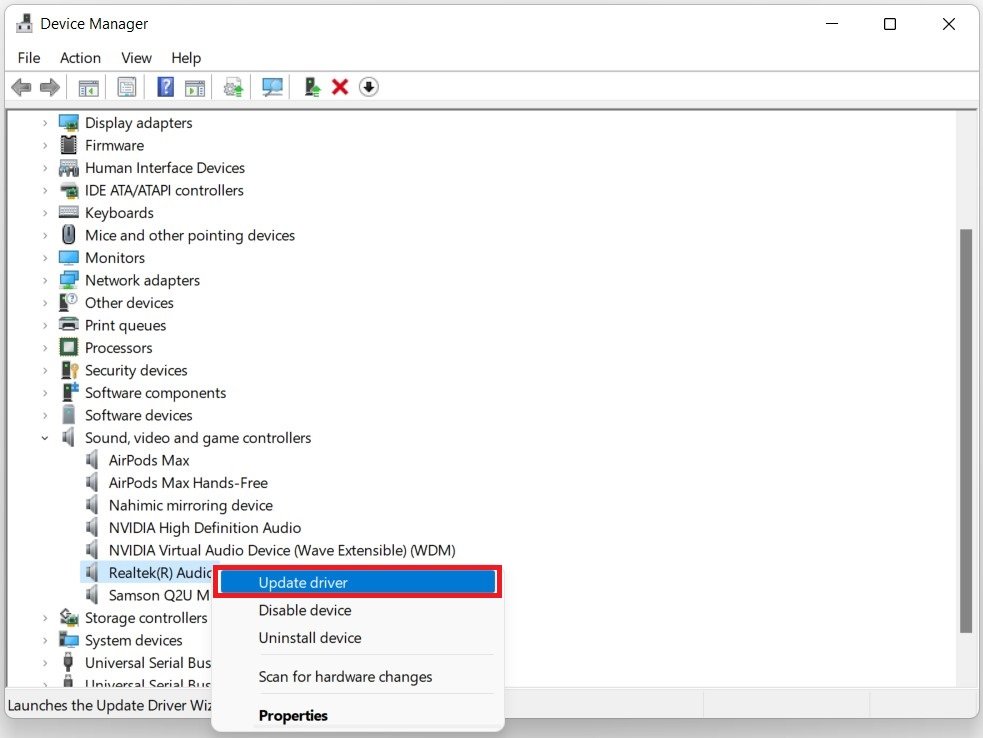This screenshot has width=983, height=738.
Task: Expand the Display adapters node
Action: [x=45, y=123]
